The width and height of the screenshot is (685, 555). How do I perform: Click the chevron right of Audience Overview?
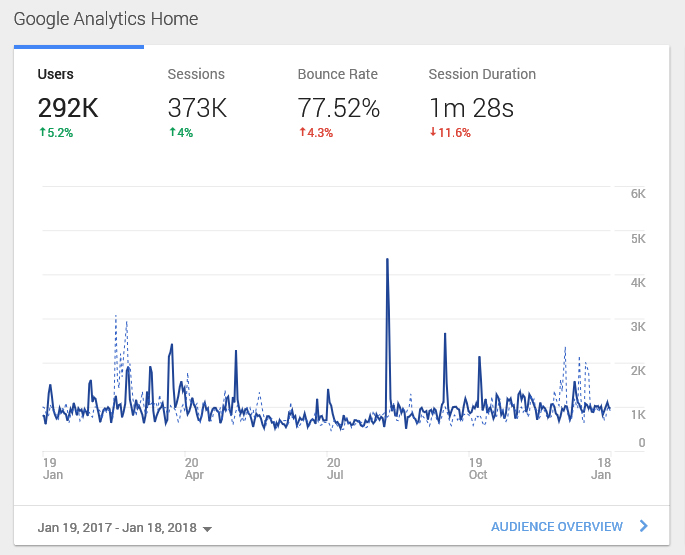point(643,526)
